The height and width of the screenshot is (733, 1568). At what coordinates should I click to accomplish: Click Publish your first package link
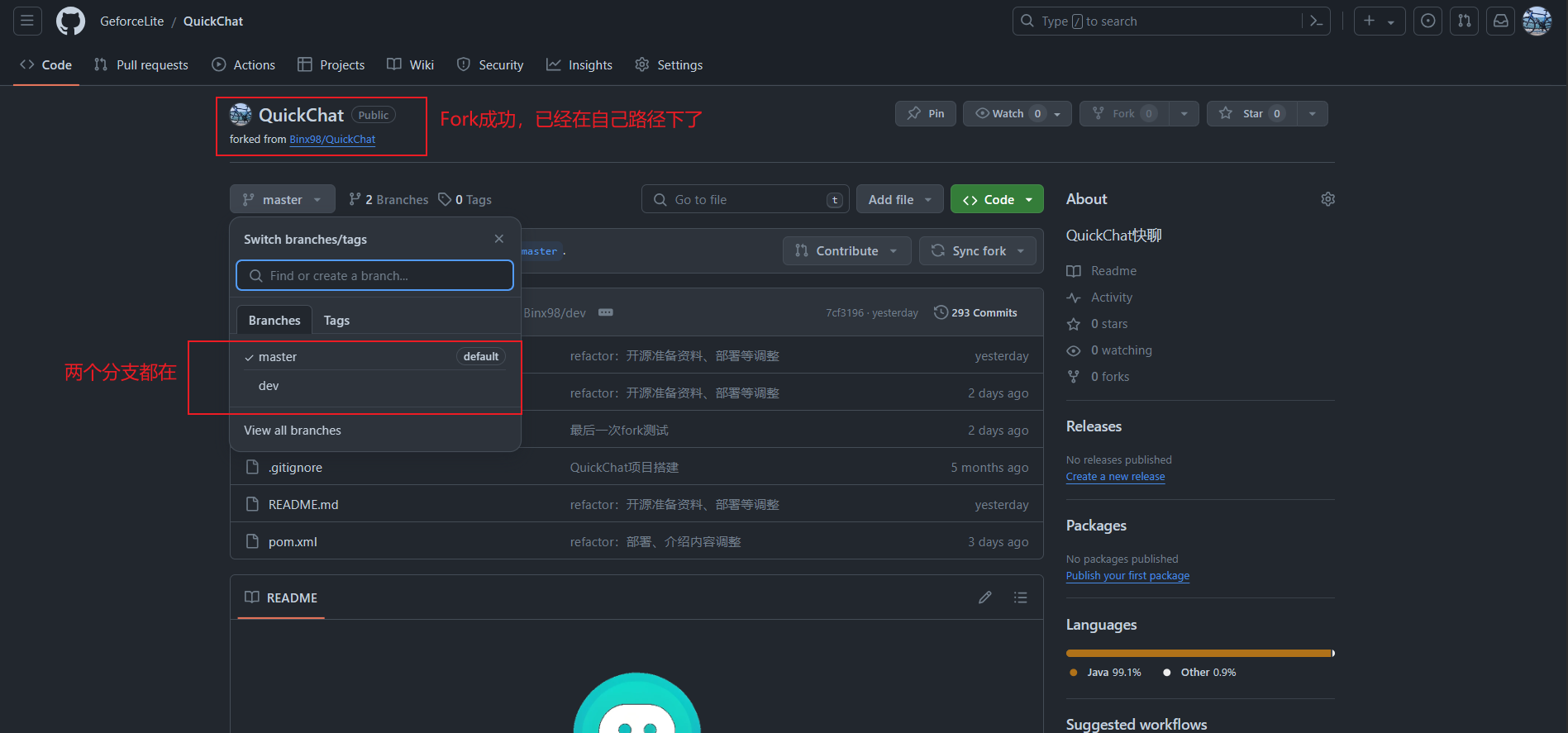(x=1127, y=576)
